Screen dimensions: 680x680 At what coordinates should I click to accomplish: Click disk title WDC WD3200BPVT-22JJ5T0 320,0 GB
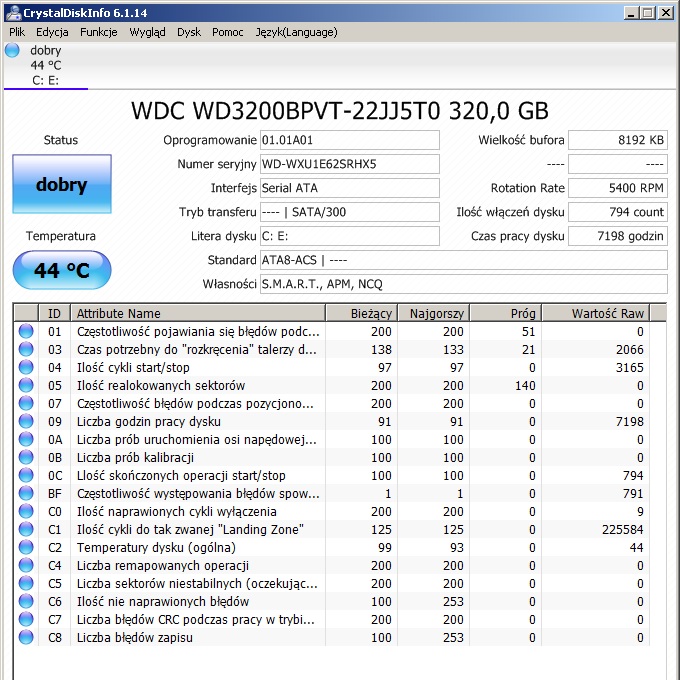click(x=340, y=111)
